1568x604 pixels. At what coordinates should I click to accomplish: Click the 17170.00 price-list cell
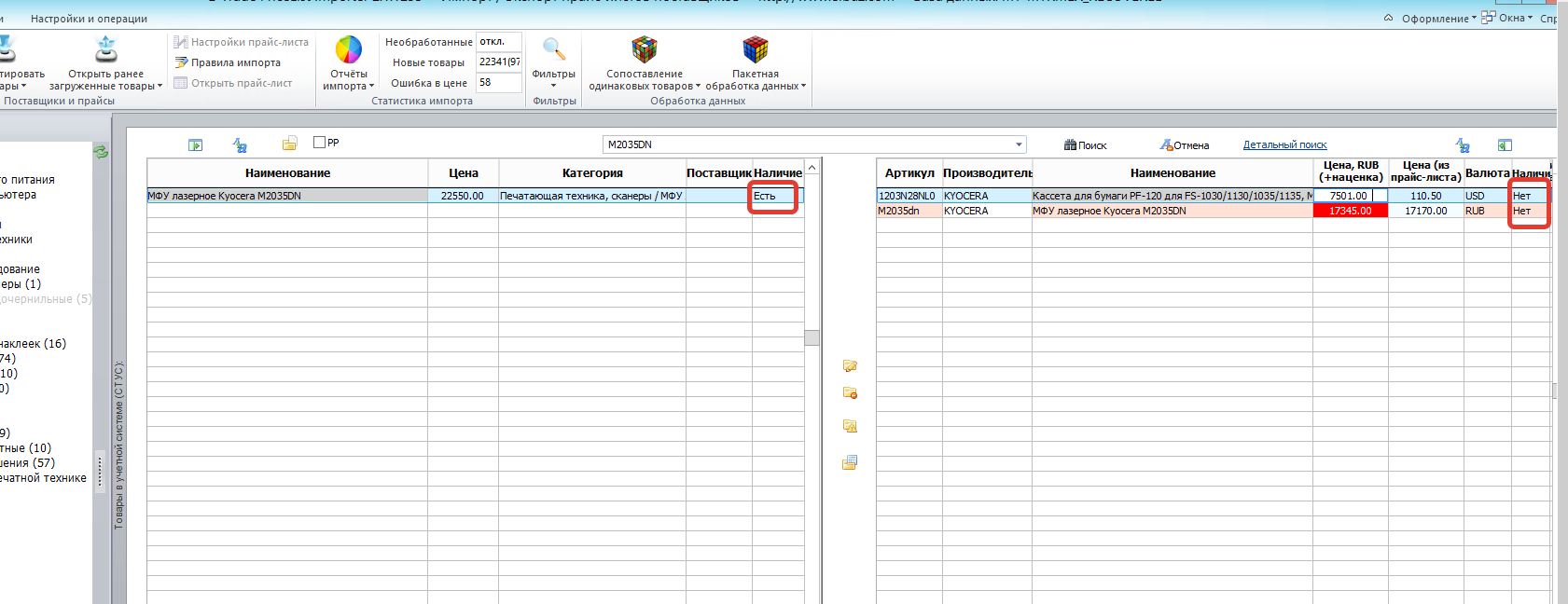1425,211
